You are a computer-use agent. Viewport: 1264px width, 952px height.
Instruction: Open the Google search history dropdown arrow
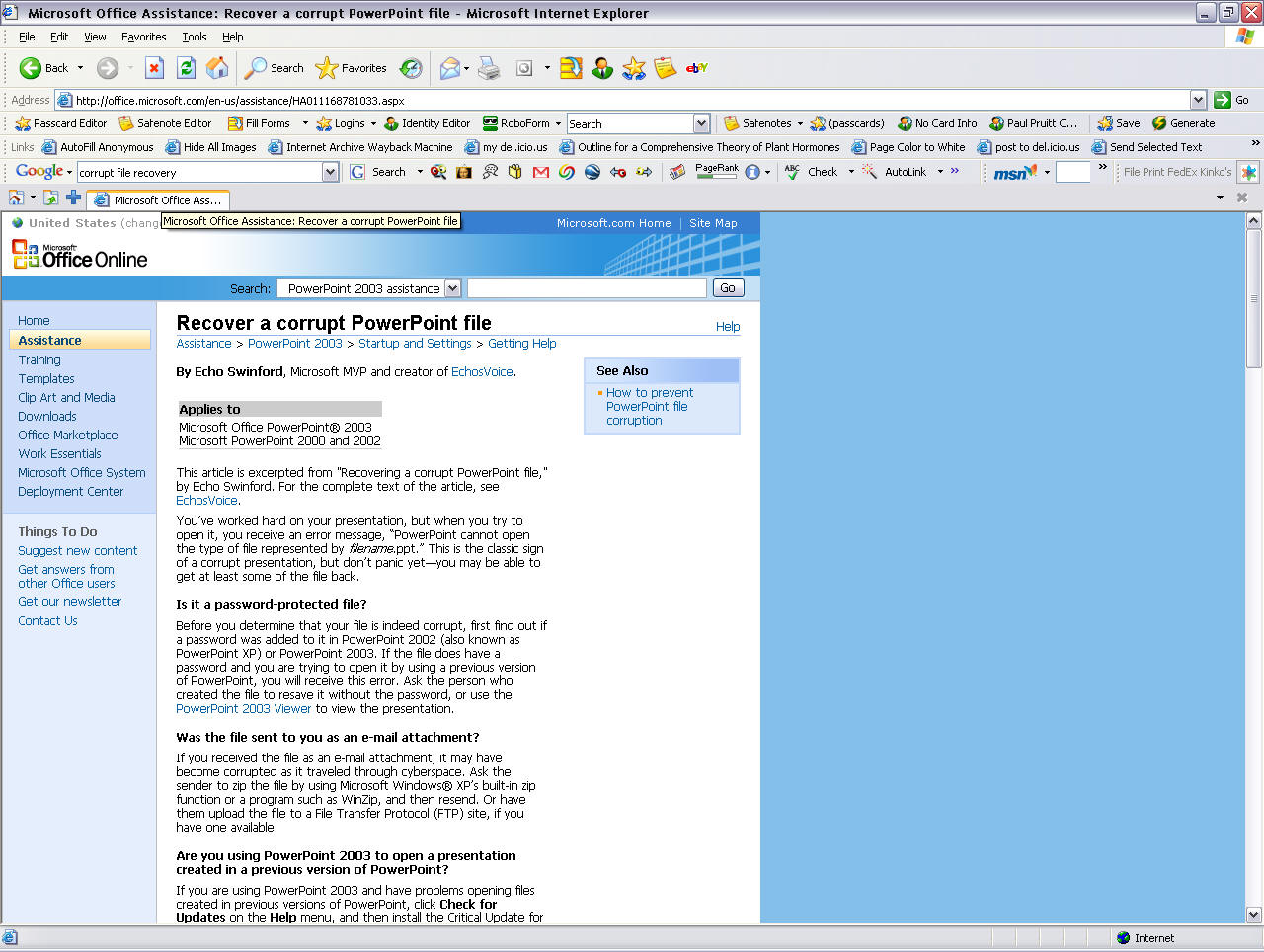coord(331,172)
